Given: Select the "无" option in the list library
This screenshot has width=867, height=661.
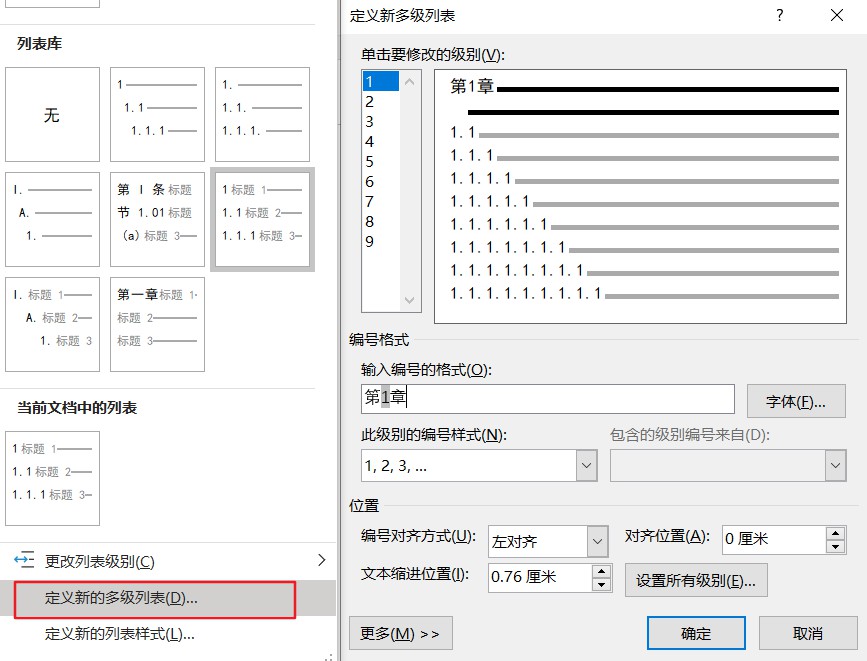Looking at the screenshot, I should [52, 114].
